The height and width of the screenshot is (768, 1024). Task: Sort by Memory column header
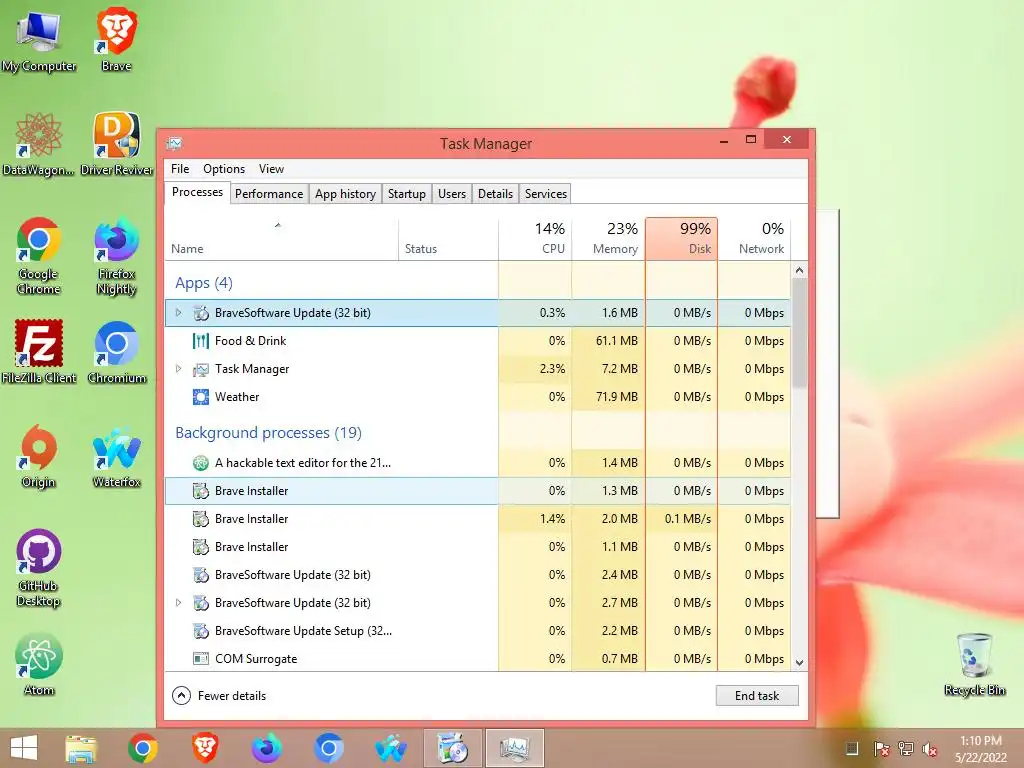tap(608, 239)
